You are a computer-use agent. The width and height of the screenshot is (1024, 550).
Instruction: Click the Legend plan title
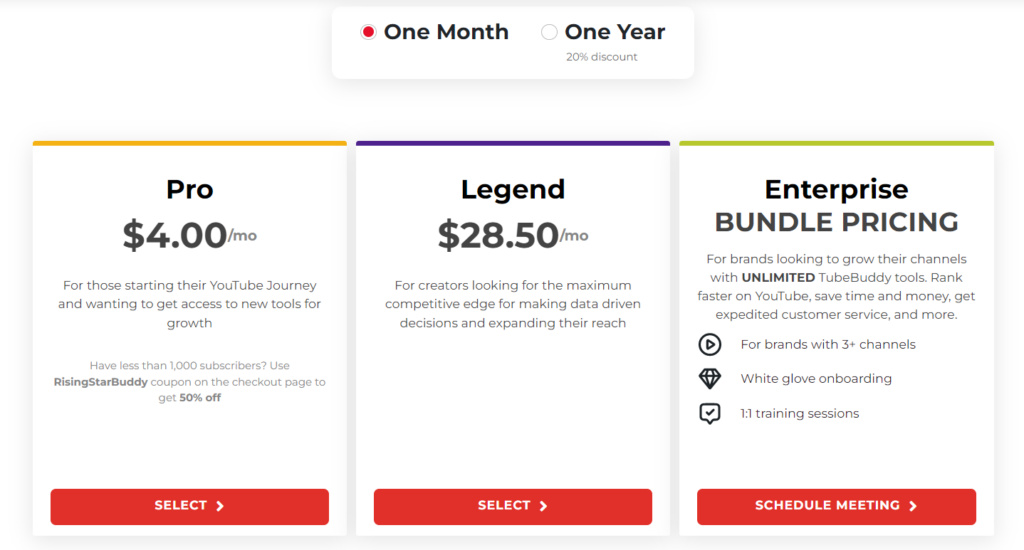512,189
